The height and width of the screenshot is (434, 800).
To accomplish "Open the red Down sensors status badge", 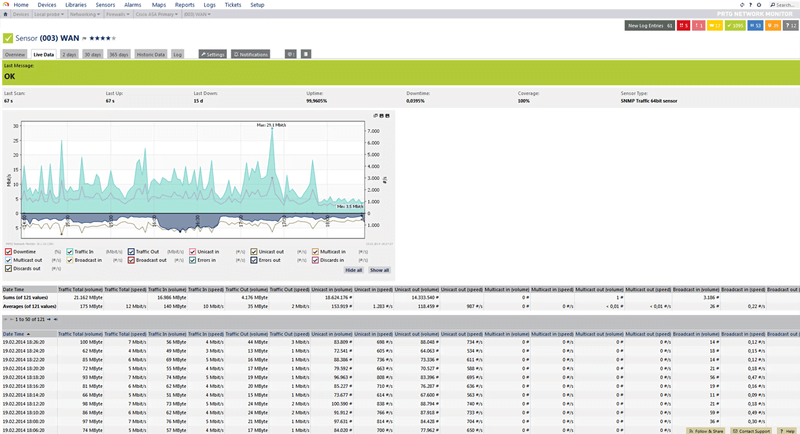I will coord(686,26).
